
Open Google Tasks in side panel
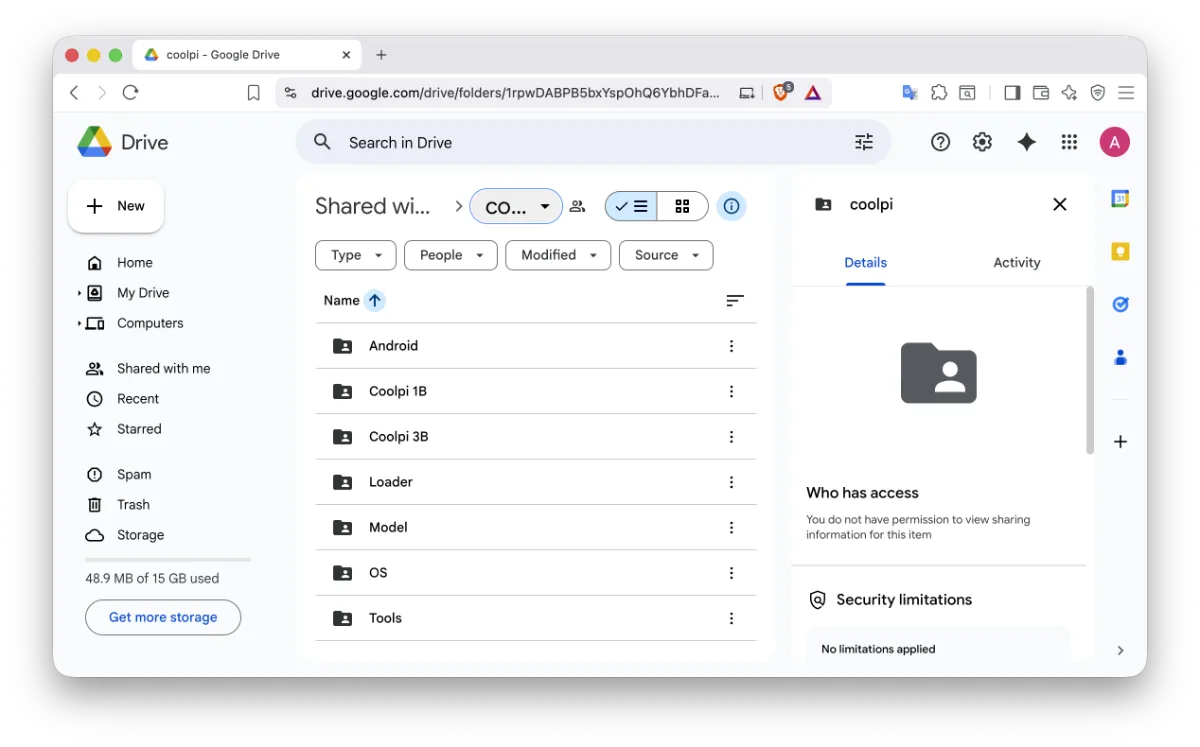[1120, 304]
